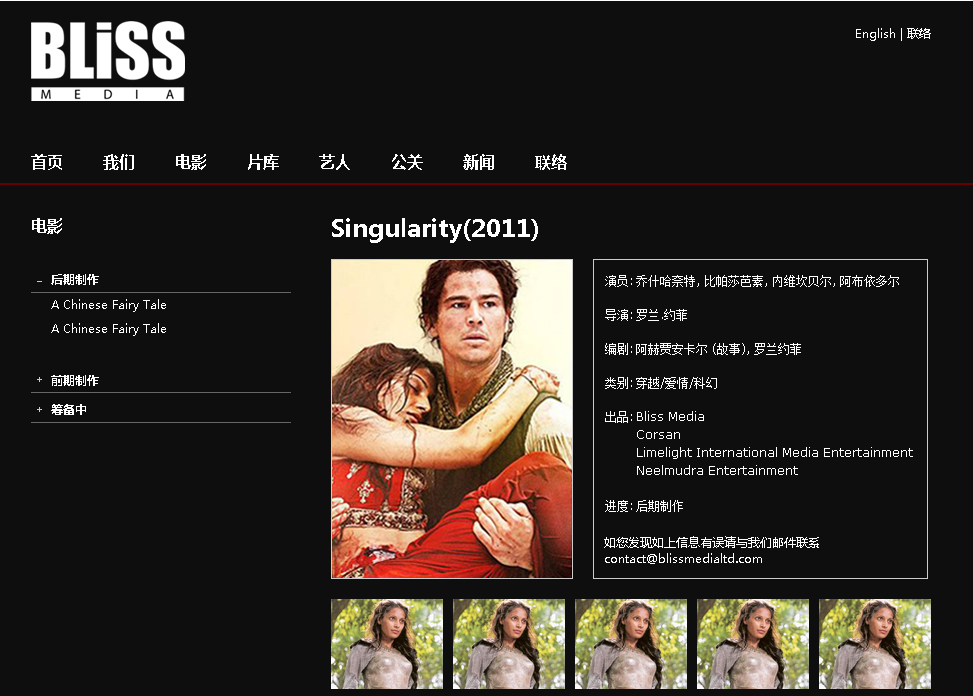Switch language to English
Viewport: 973px width, 696px height.
(875, 33)
